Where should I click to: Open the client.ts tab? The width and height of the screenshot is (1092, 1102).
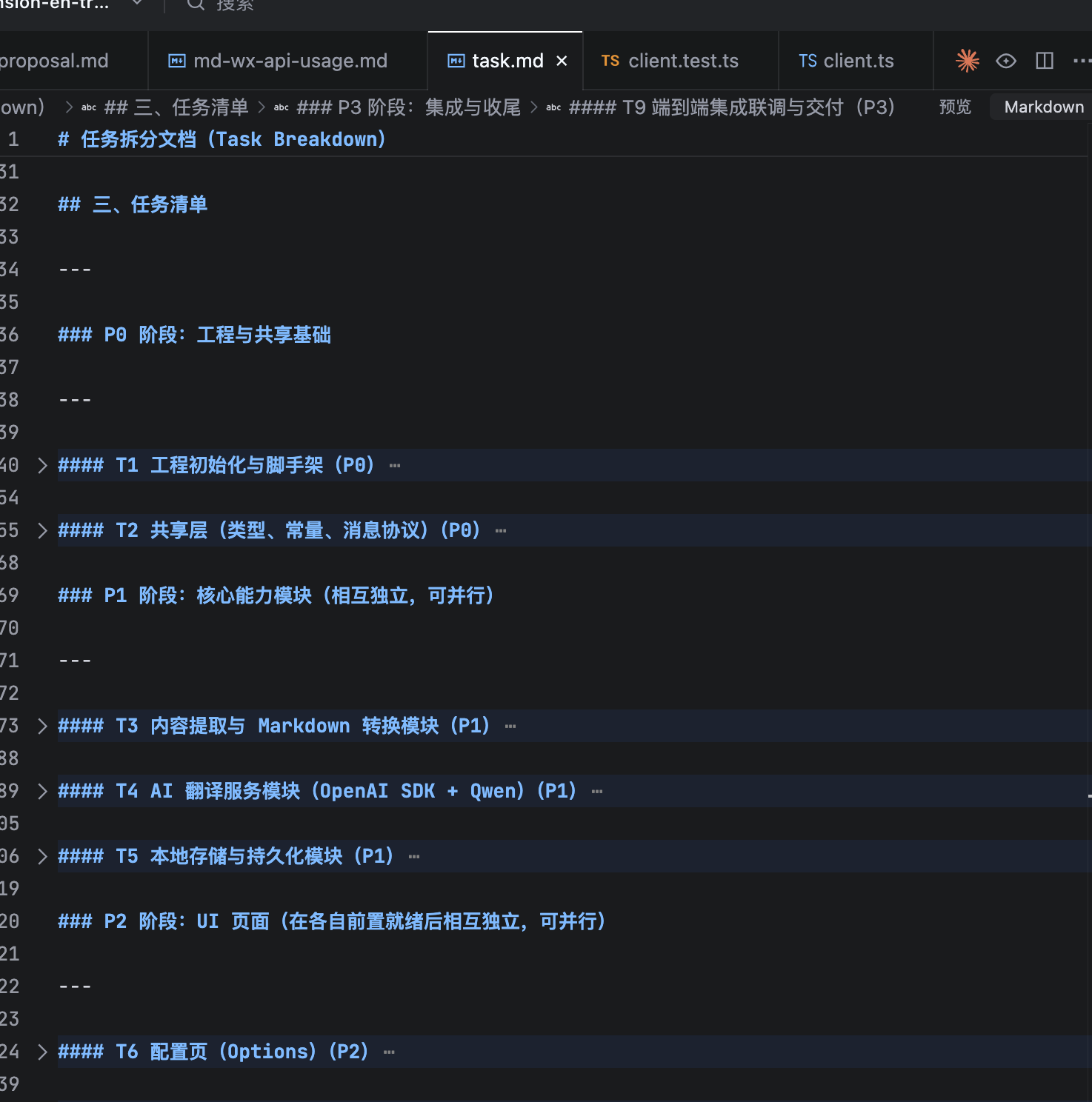(x=855, y=61)
